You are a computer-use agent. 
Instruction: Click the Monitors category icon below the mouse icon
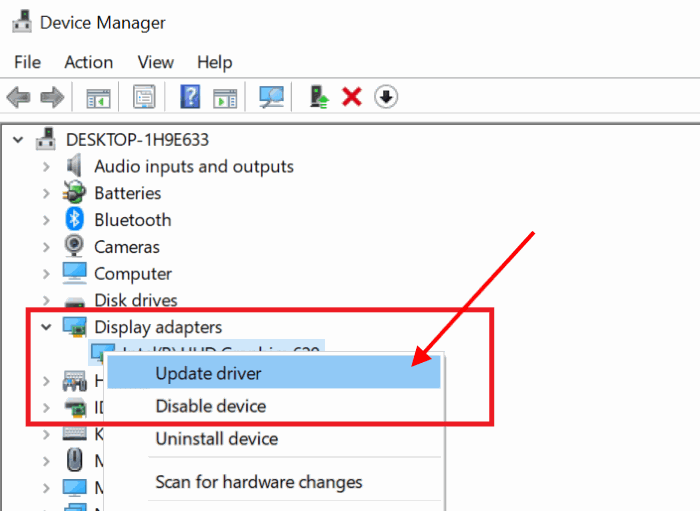(x=75, y=488)
